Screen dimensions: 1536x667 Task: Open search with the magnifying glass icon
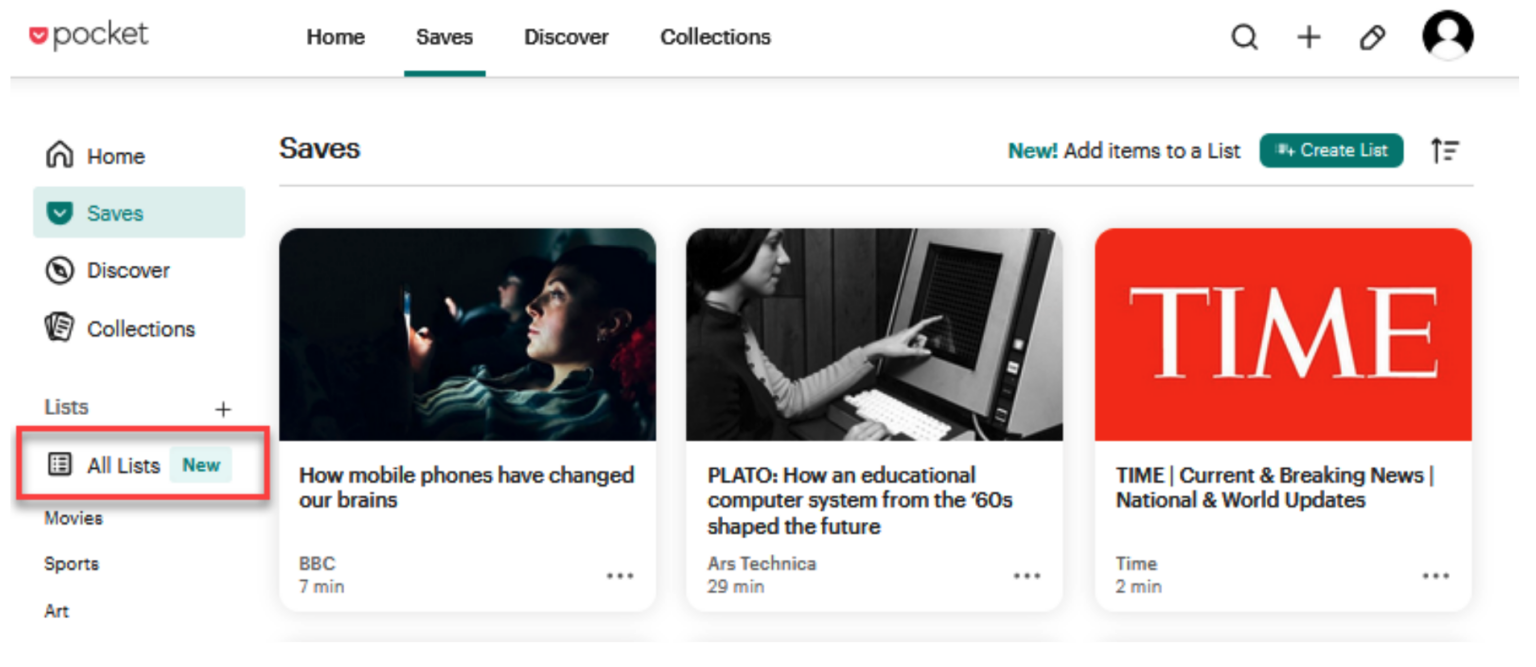pyautogui.click(x=1244, y=36)
